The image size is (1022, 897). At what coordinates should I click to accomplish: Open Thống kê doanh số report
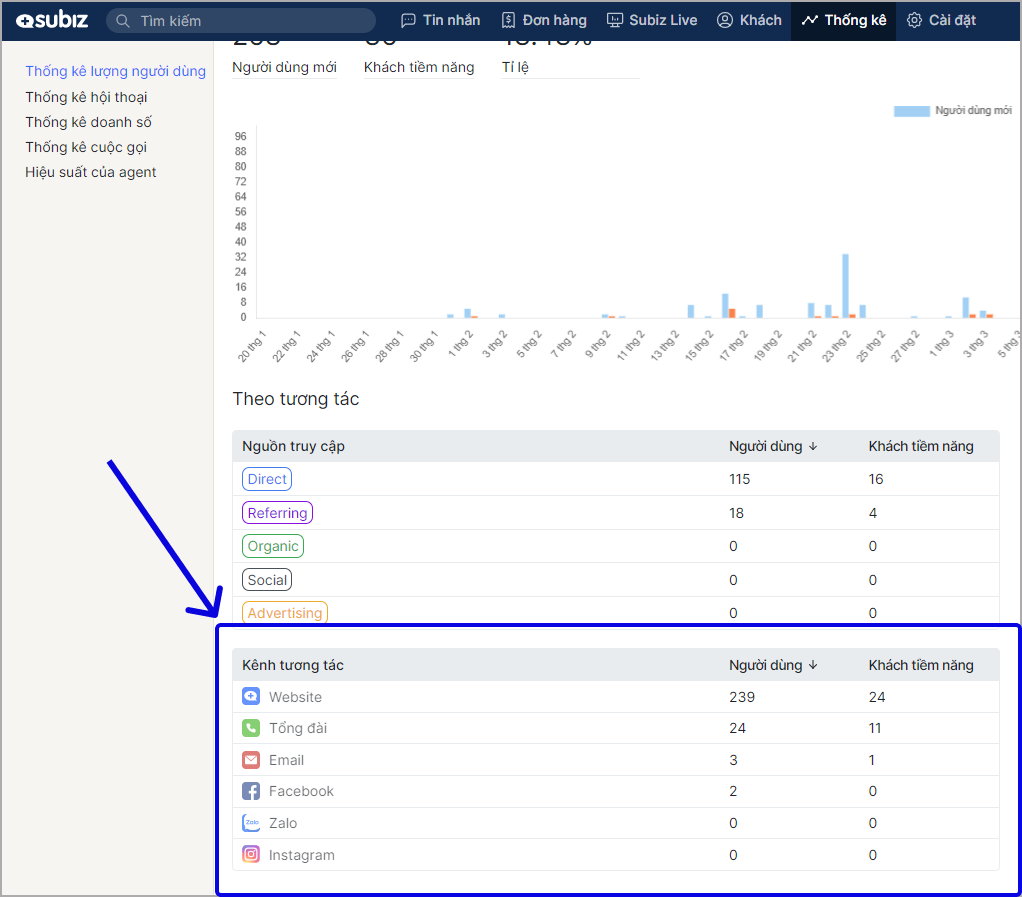tap(88, 122)
